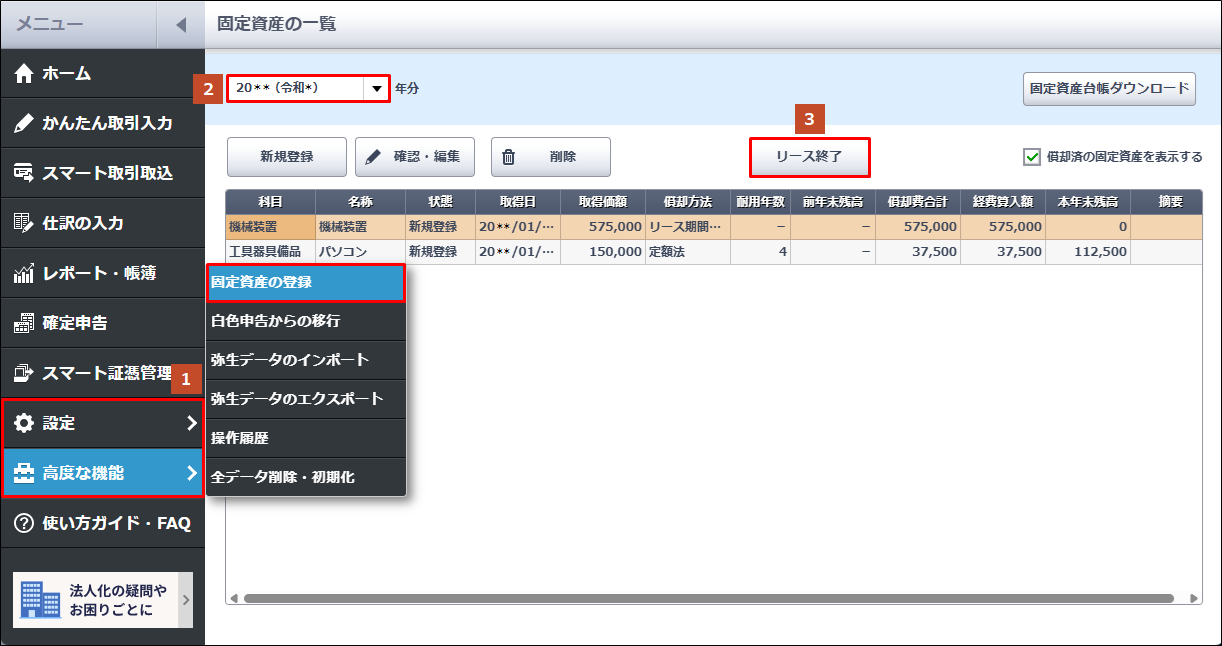
Task: Click the pencil icon for かんたん取引入力
Action: point(24,123)
